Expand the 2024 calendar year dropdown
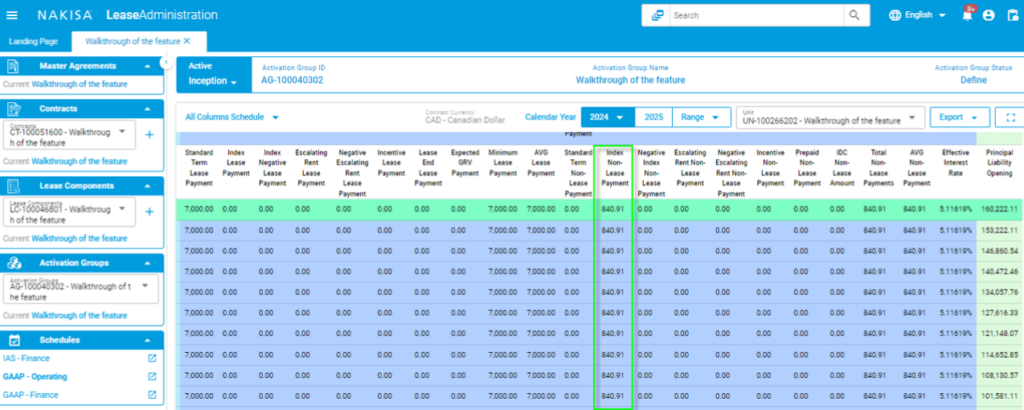Screen dimensions: 1024x410 tap(607, 117)
